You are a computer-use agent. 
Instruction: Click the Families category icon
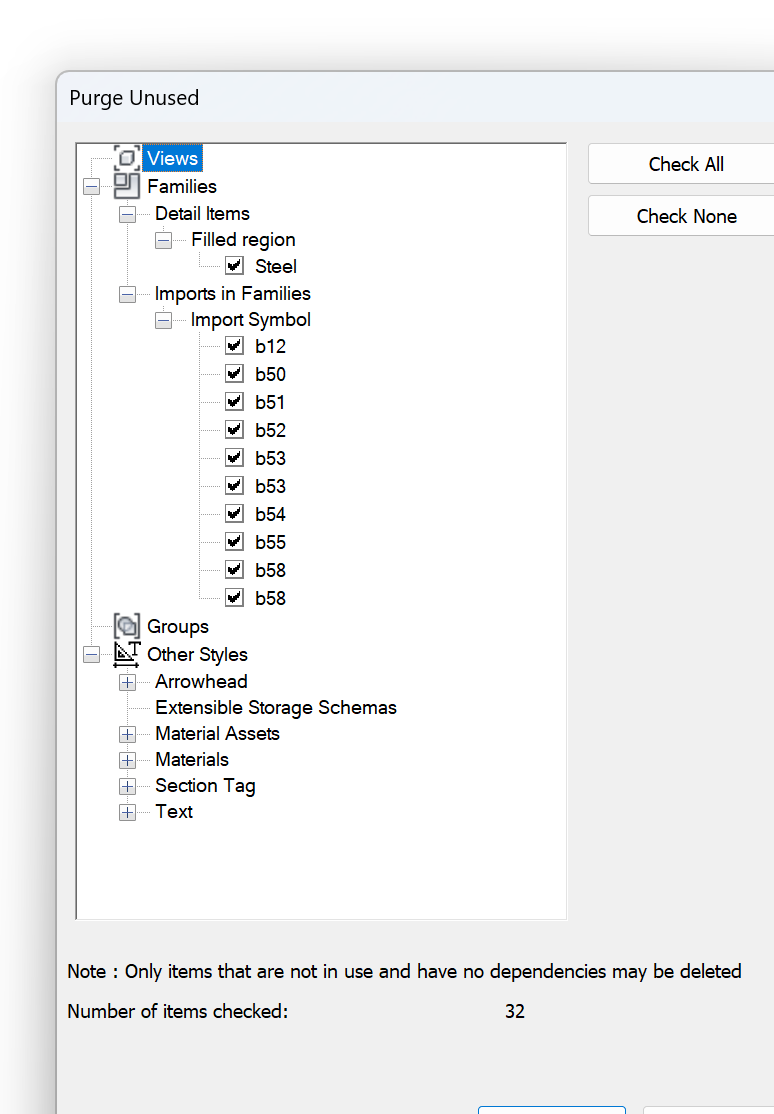point(127,186)
